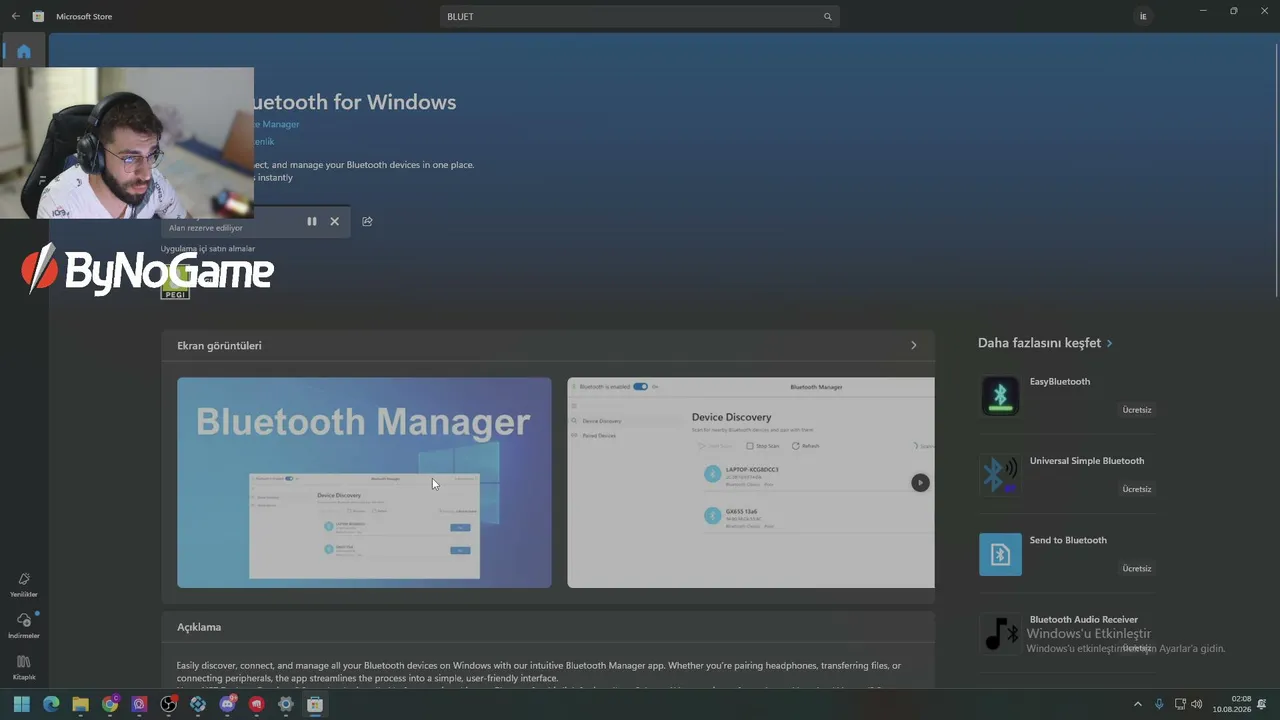Click Ücretsiz button for Universal Simple Bluetooth

1137,489
